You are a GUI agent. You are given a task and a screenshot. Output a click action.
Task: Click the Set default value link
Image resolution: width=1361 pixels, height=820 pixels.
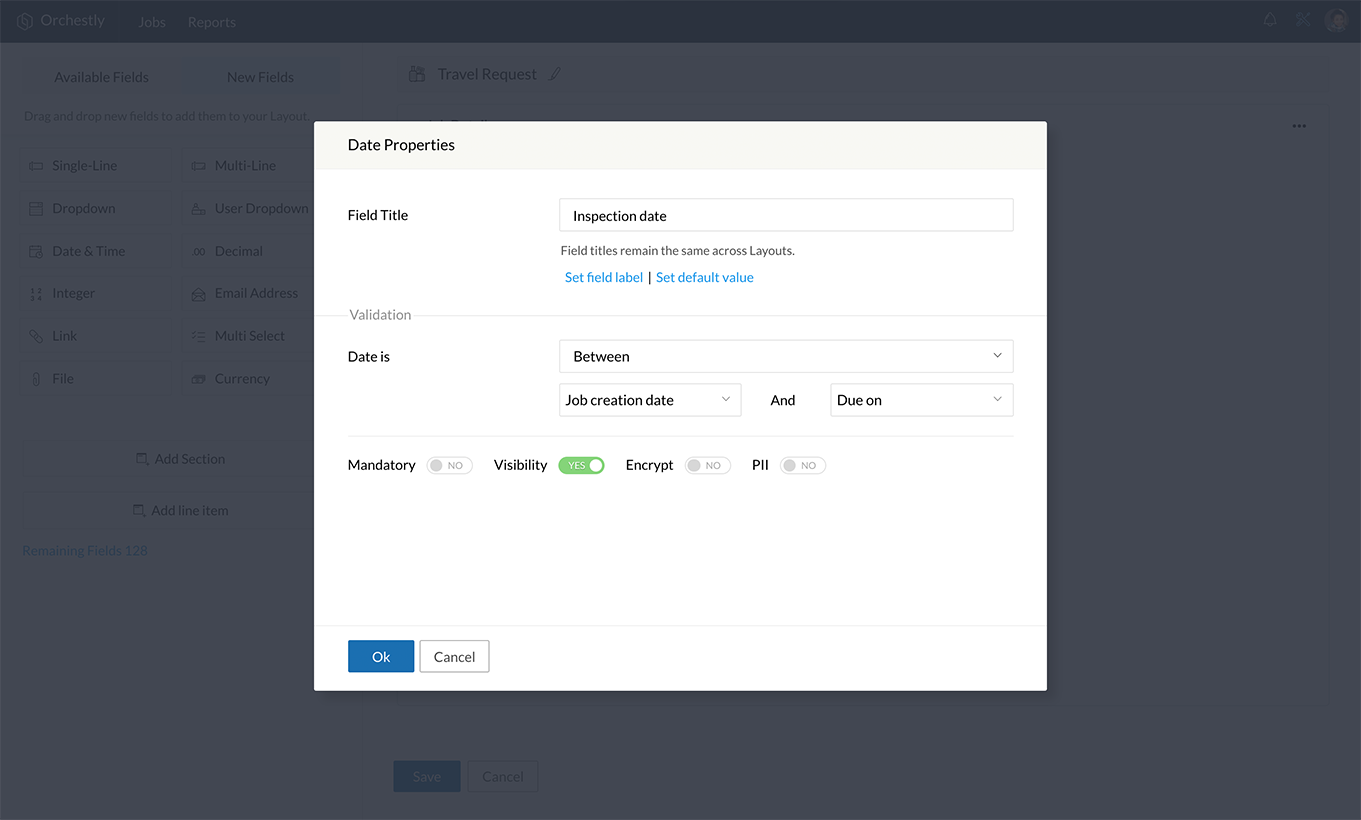click(x=705, y=277)
